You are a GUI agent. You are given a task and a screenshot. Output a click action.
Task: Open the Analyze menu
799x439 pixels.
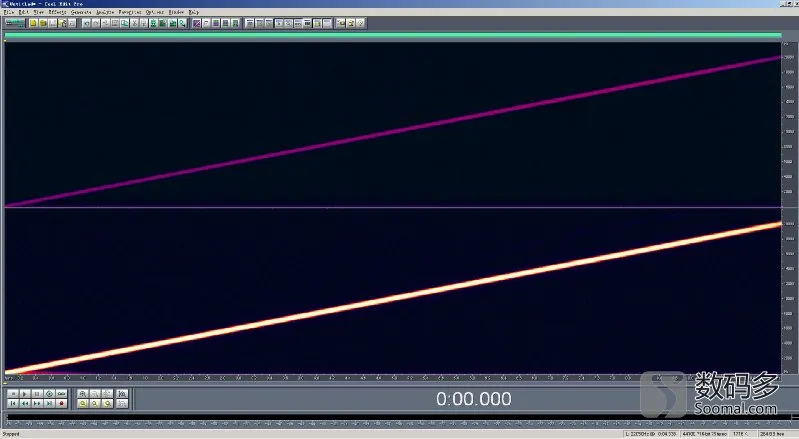point(105,12)
